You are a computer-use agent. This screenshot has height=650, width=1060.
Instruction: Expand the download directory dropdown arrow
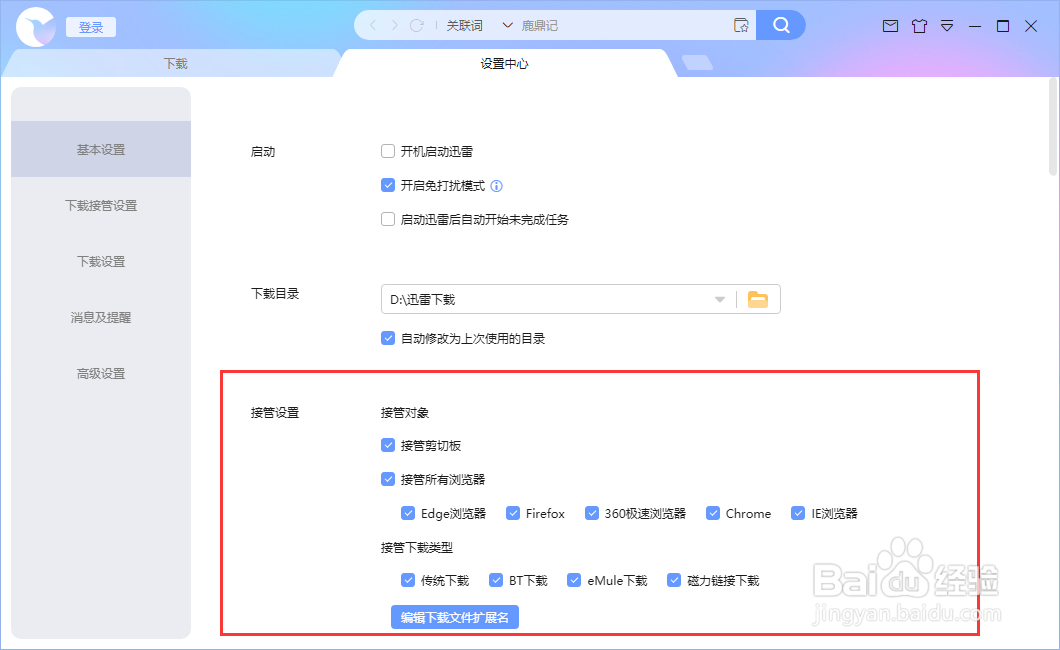pyautogui.click(x=720, y=299)
